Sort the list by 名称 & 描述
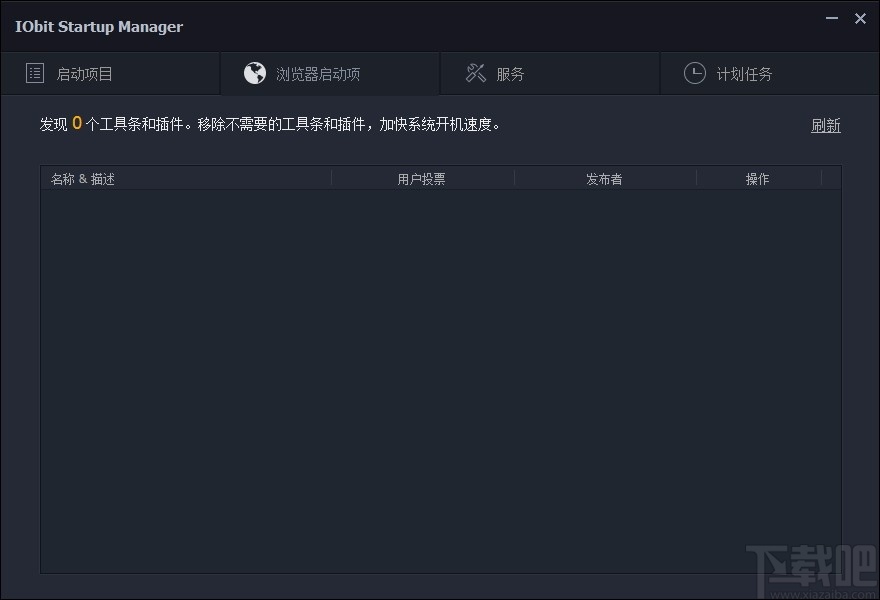Screen dimensions: 880x600 click(x=82, y=178)
